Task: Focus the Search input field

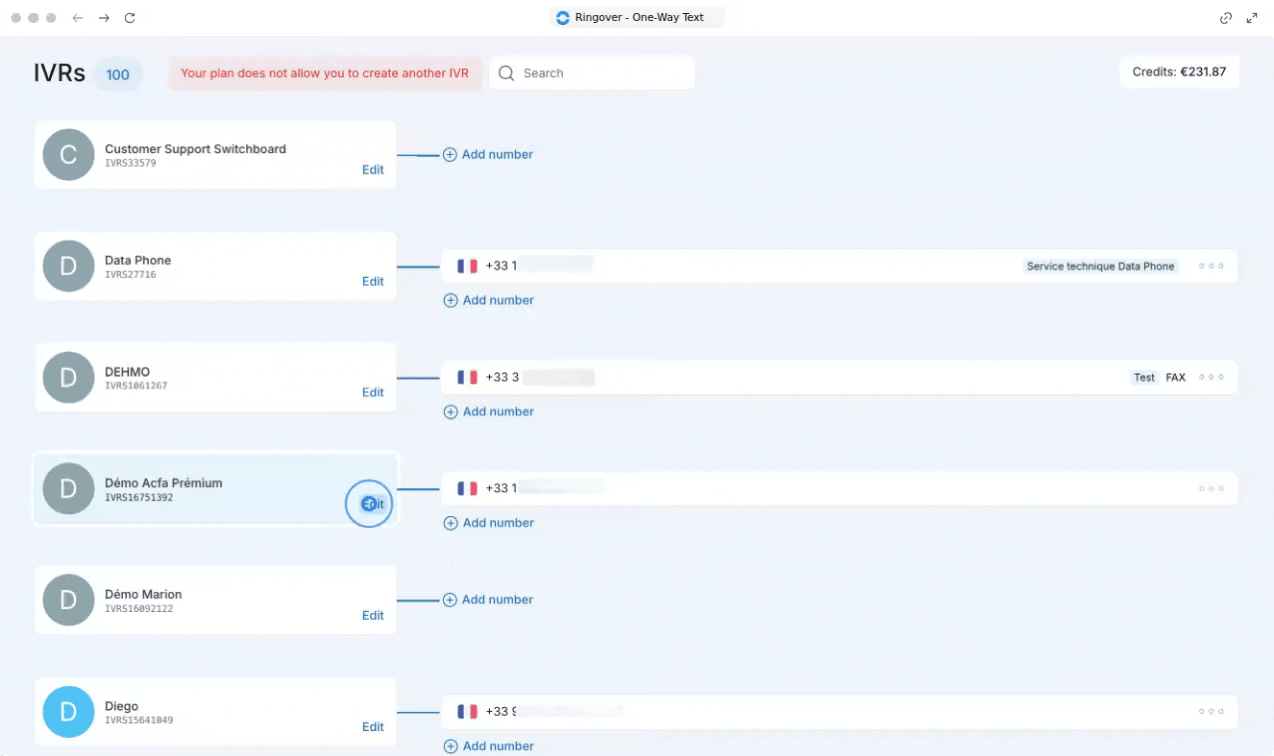Action: click(x=592, y=73)
